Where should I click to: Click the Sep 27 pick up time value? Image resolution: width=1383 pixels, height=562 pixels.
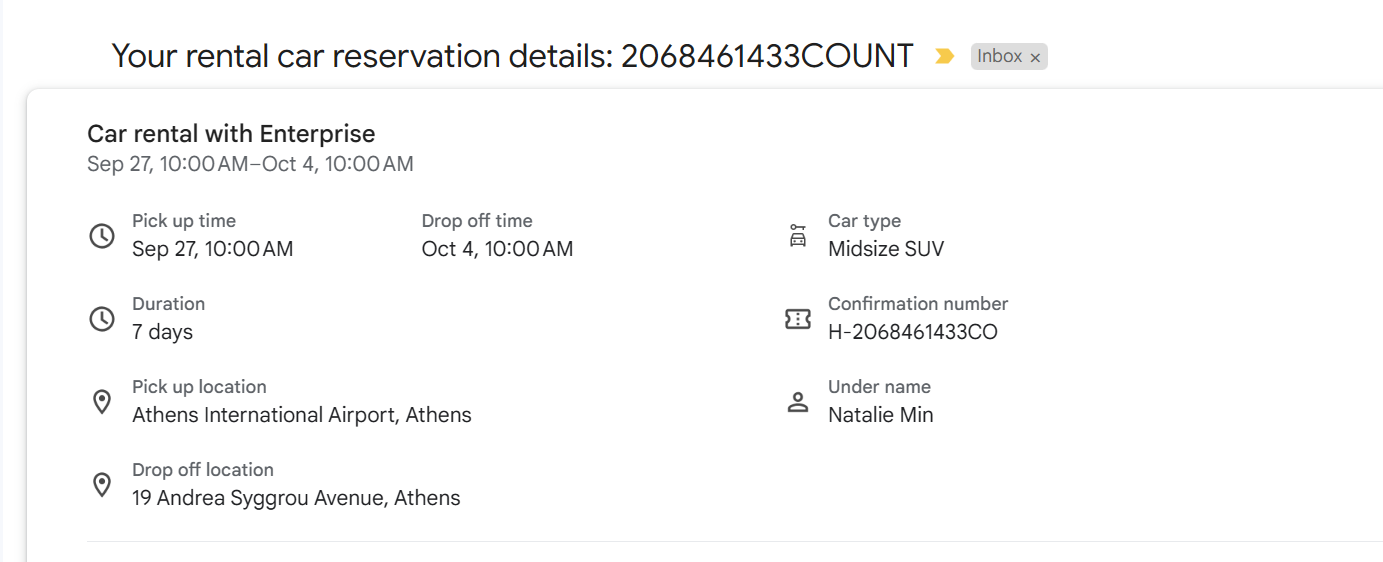point(212,249)
